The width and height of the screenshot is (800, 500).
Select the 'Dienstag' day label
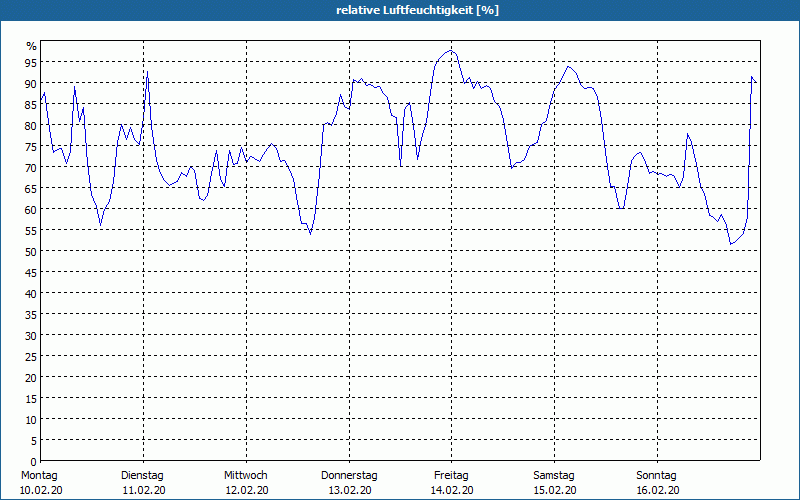pyautogui.click(x=142, y=475)
